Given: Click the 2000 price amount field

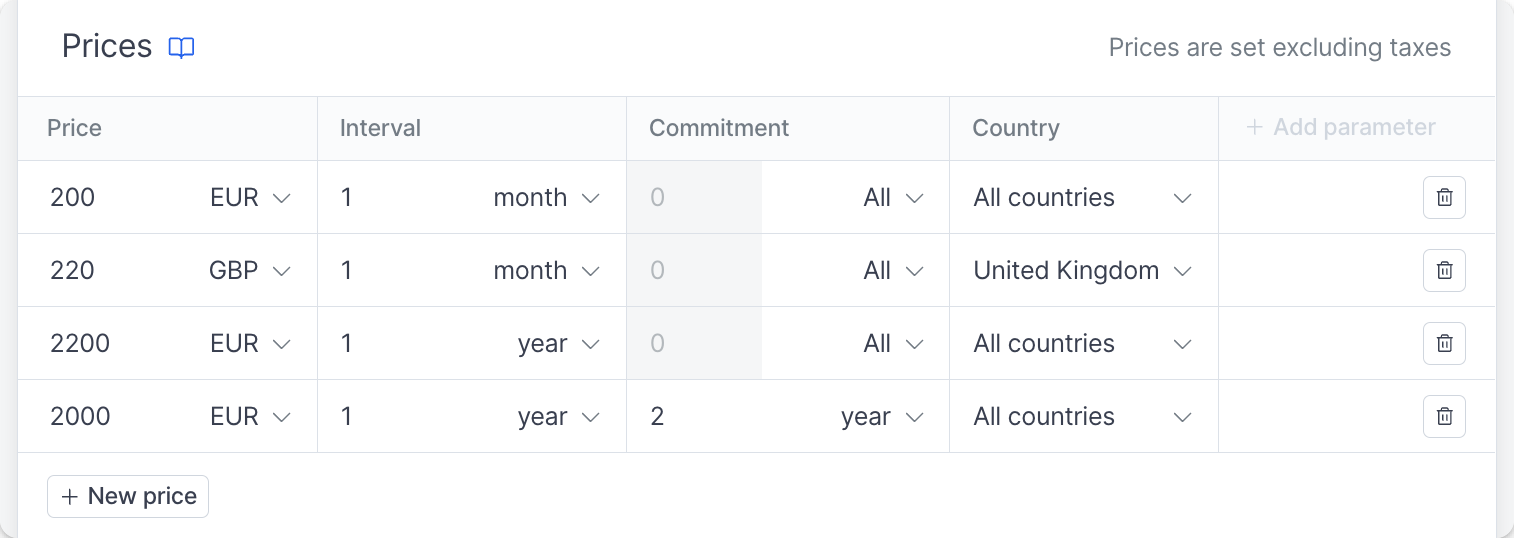Looking at the screenshot, I should pos(120,416).
